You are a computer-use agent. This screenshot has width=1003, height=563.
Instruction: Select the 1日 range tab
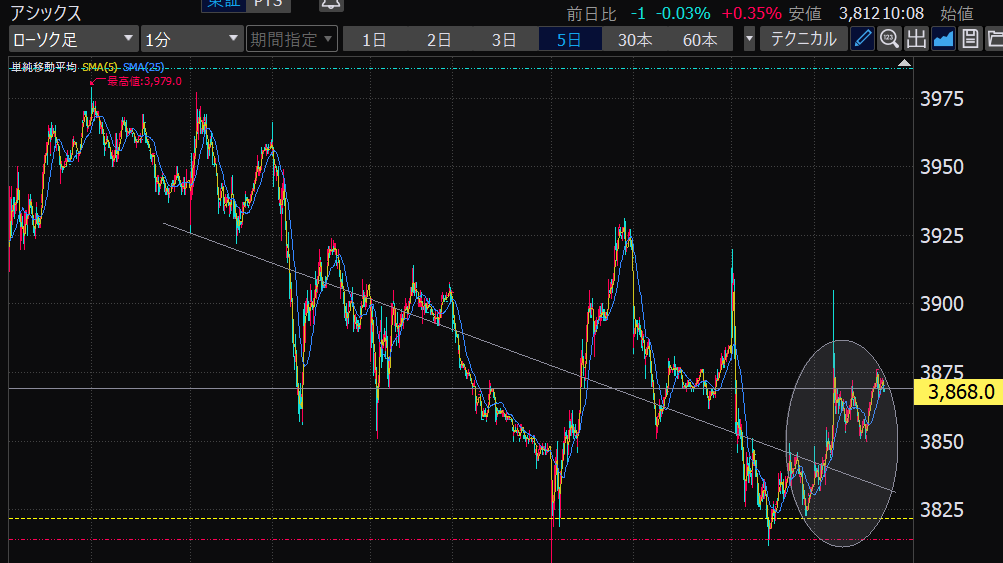click(x=375, y=40)
